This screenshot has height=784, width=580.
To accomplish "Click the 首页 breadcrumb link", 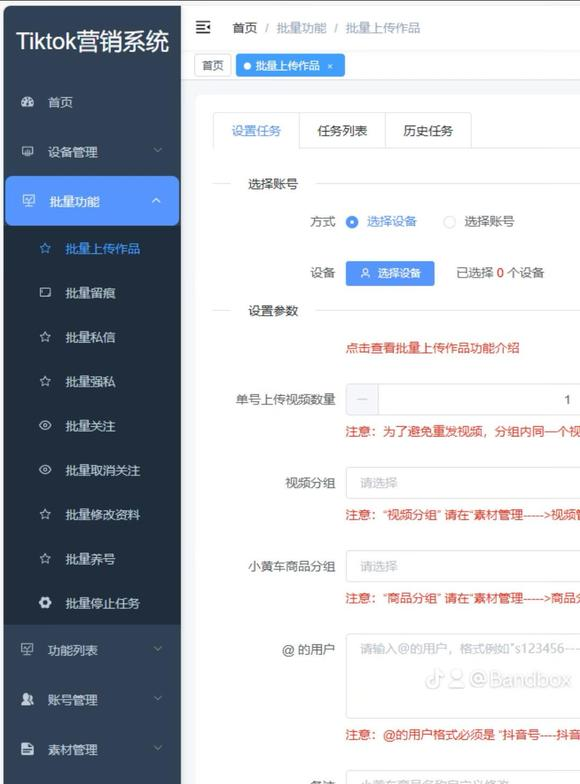I will (x=245, y=28).
